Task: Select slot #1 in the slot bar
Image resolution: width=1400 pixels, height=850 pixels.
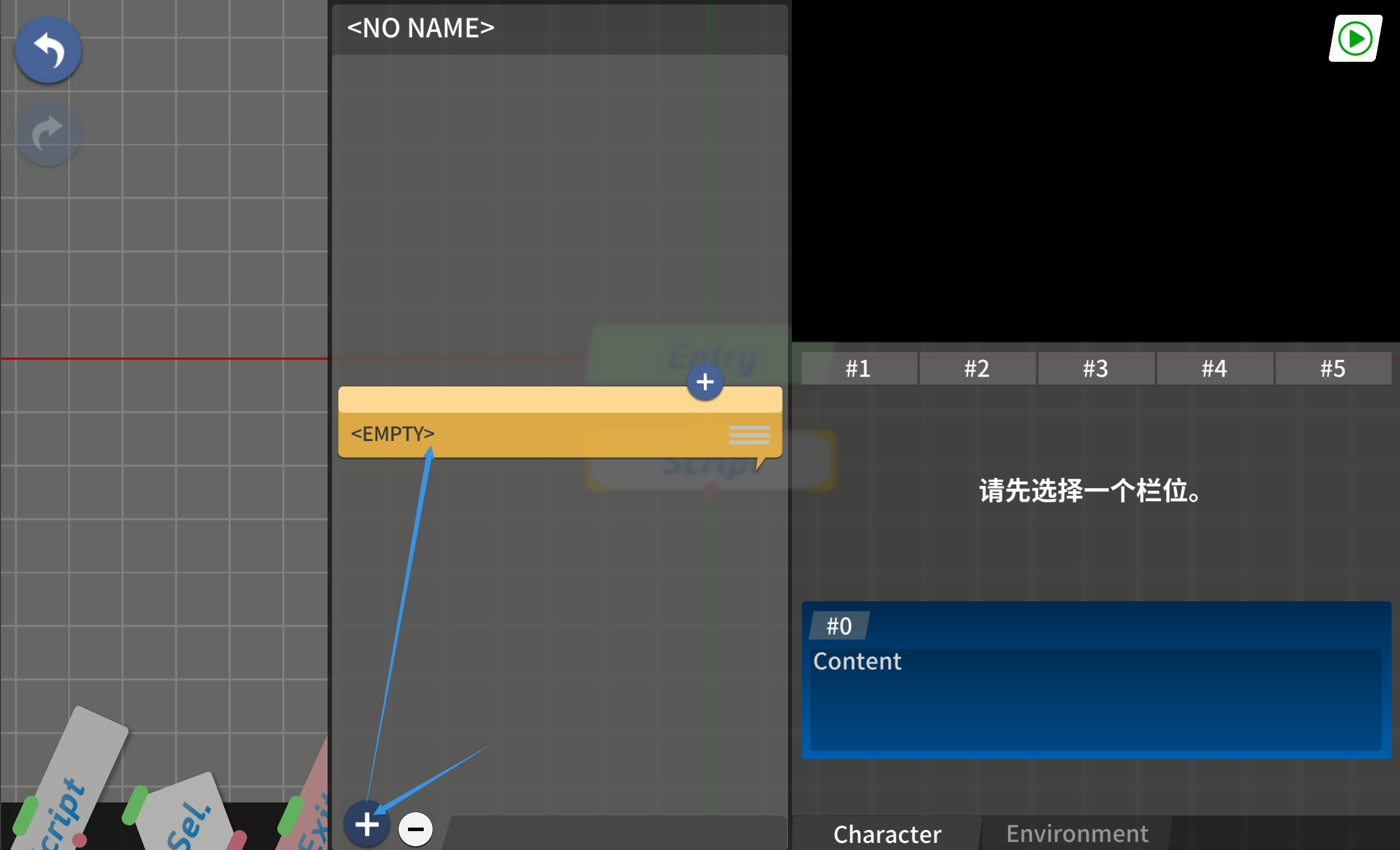Action: (x=859, y=368)
